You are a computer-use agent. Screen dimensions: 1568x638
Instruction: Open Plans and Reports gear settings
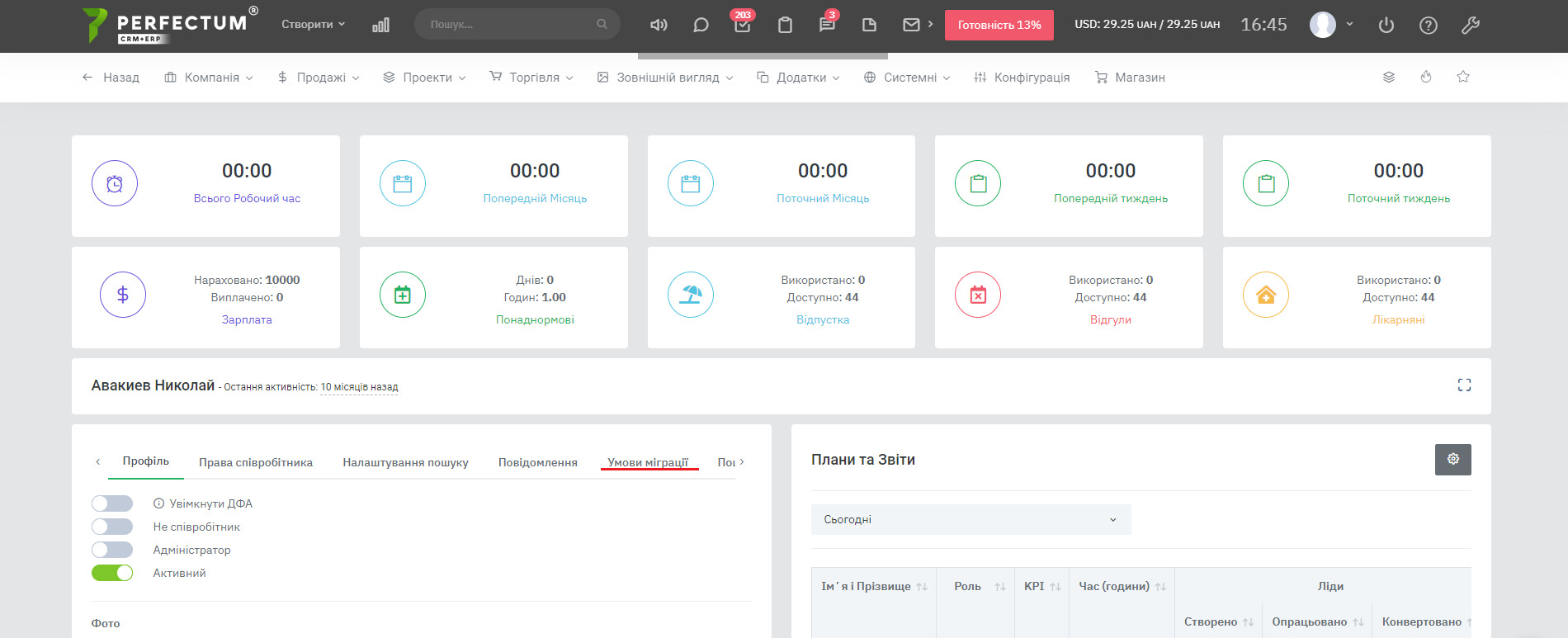(1452, 460)
